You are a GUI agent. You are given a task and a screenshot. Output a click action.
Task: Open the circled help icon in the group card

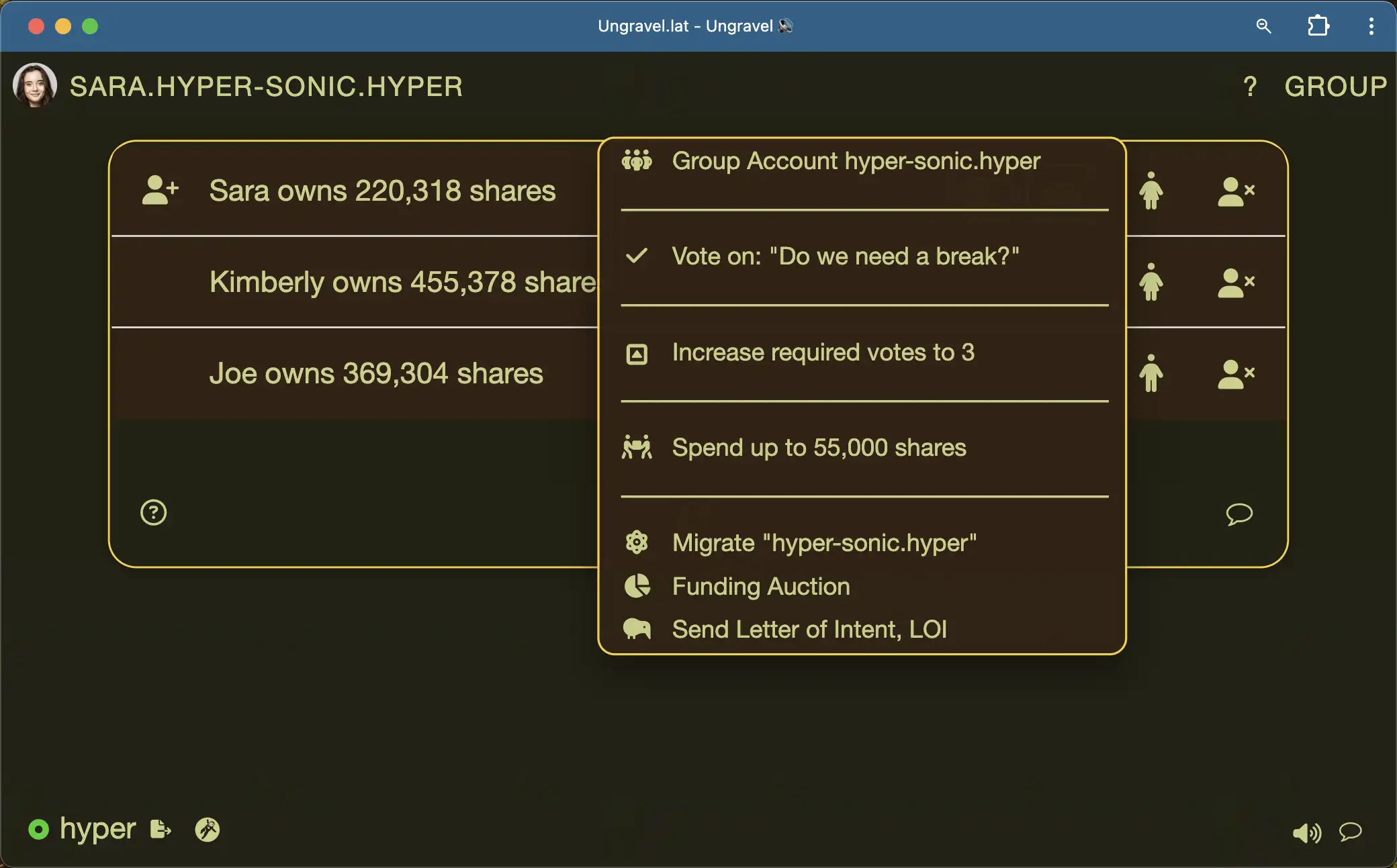(x=154, y=513)
